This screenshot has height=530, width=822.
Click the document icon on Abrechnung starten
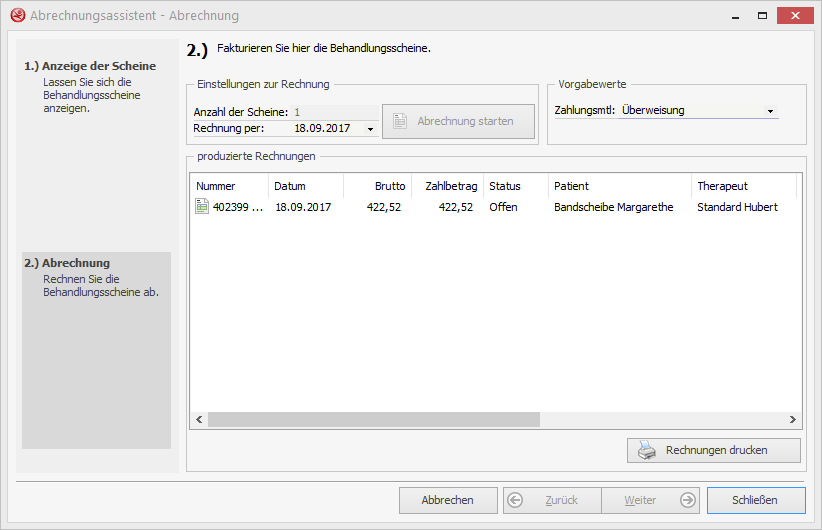click(x=400, y=121)
